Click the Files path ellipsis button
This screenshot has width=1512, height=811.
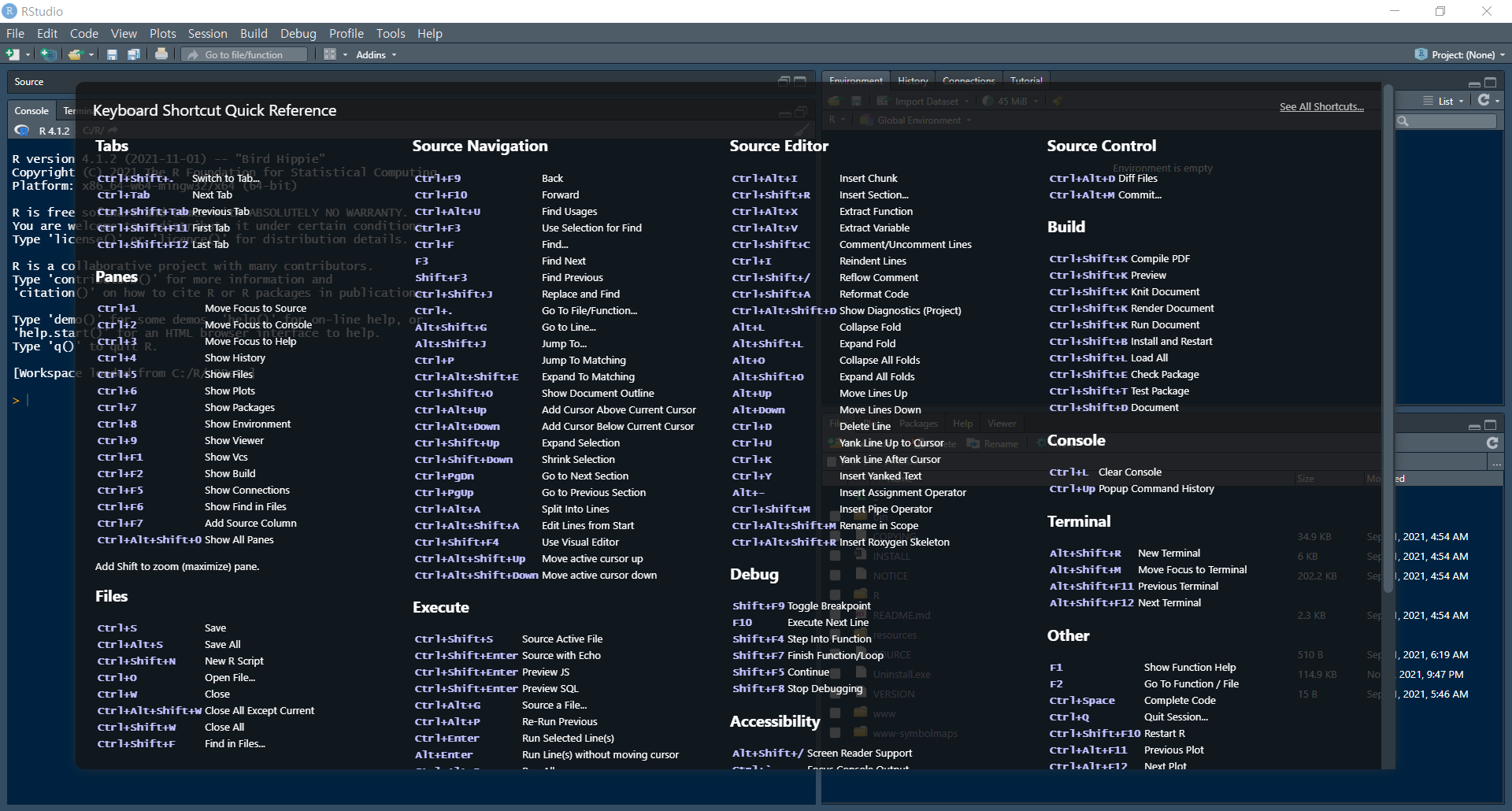pyautogui.click(x=1496, y=464)
